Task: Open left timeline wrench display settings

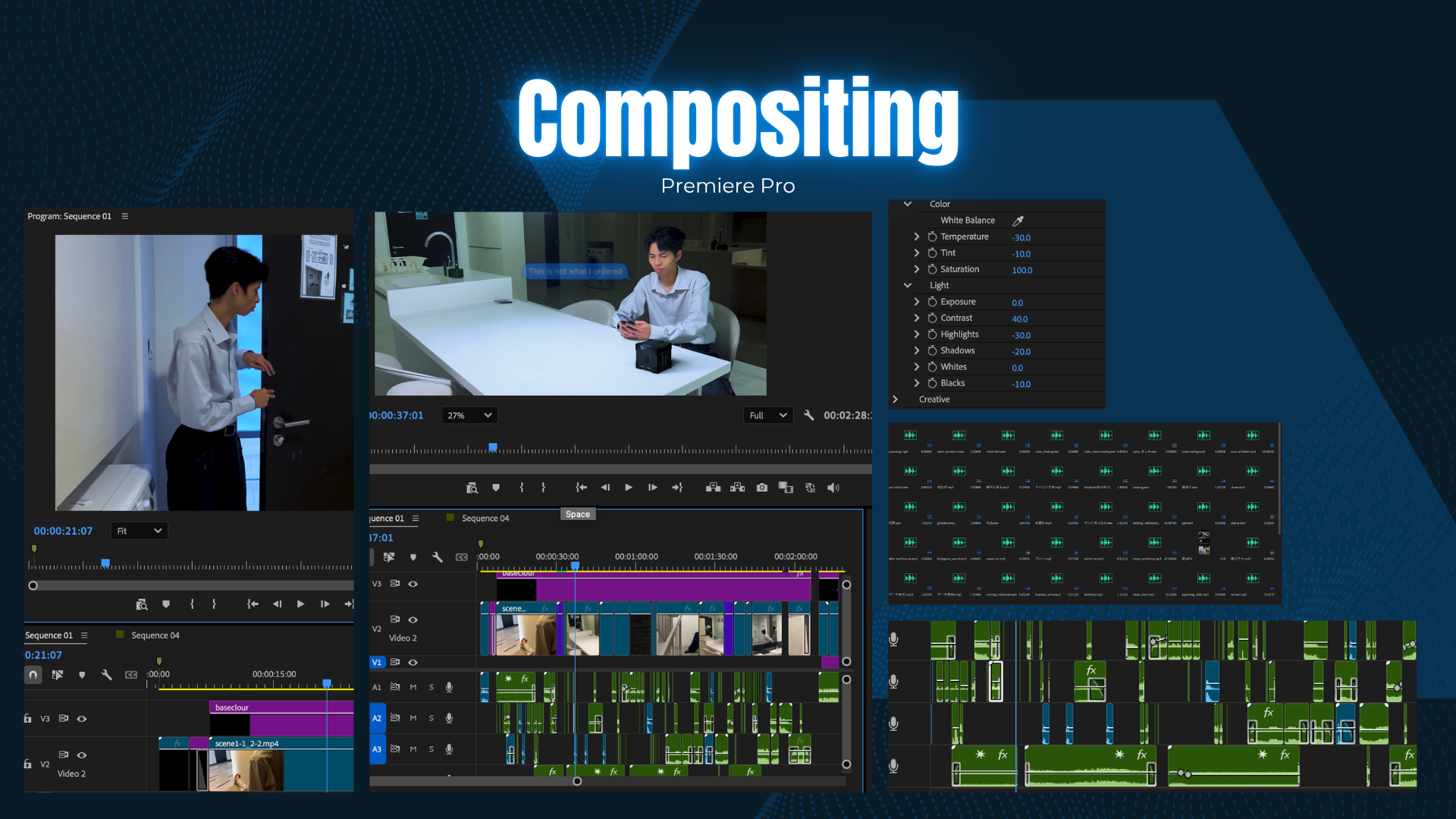Action: [107, 675]
